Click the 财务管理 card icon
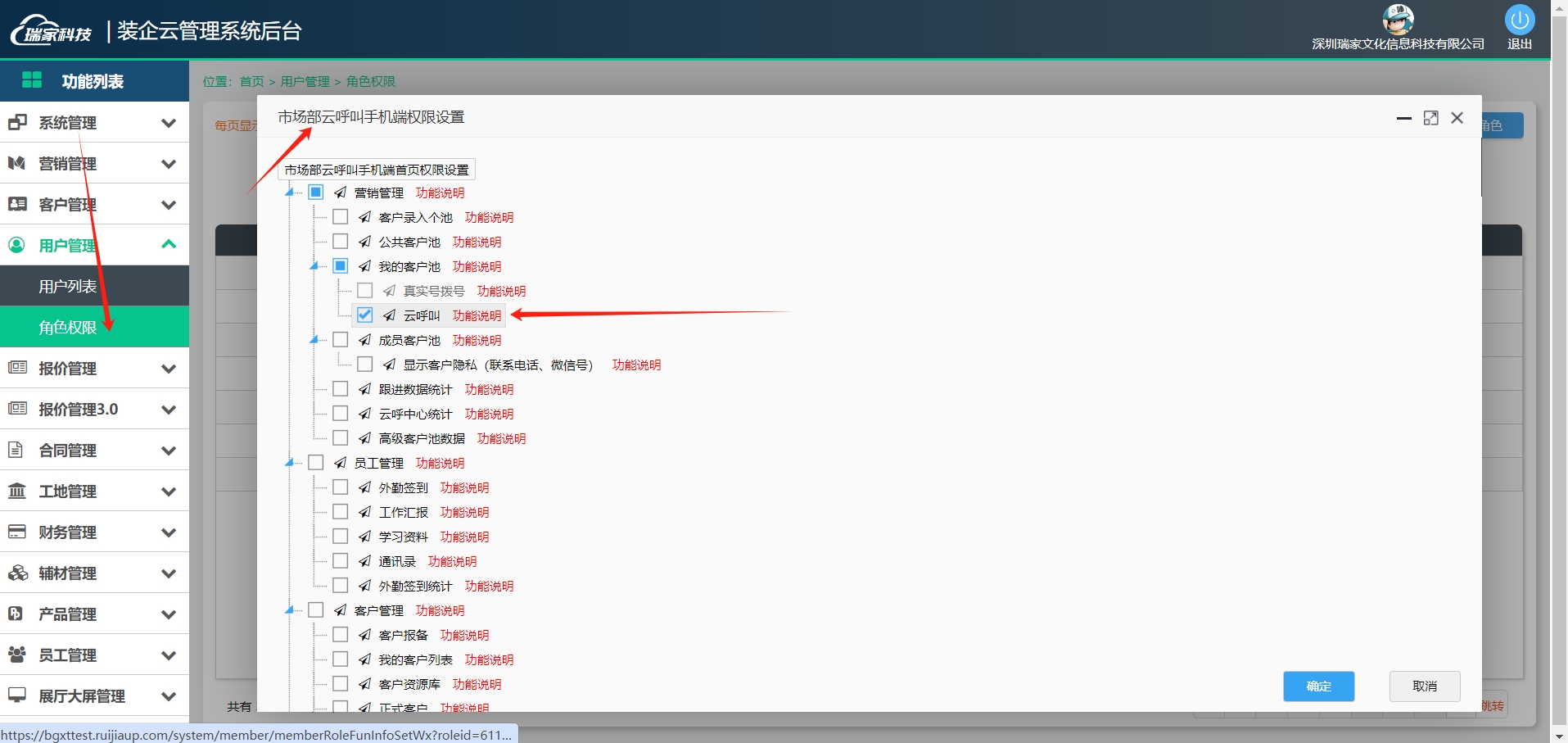This screenshot has width=1568, height=743. [x=17, y=532]
